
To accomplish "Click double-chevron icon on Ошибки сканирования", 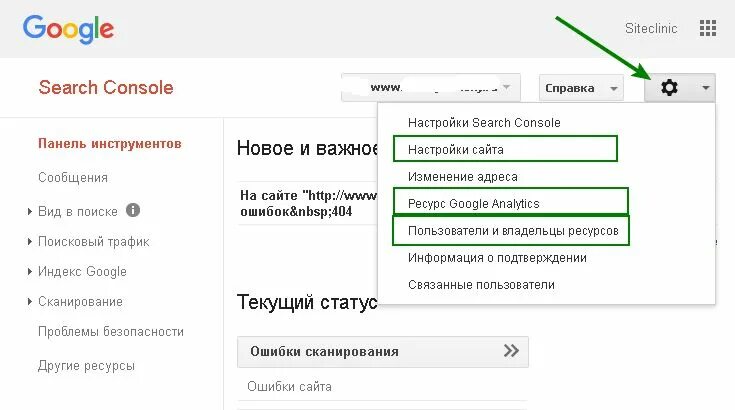I will tap(511, 351).
